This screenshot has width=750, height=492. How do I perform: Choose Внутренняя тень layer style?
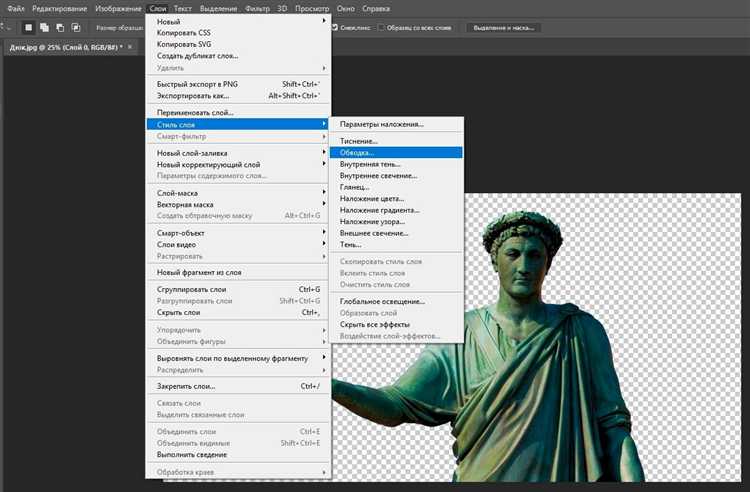(396, 164)
